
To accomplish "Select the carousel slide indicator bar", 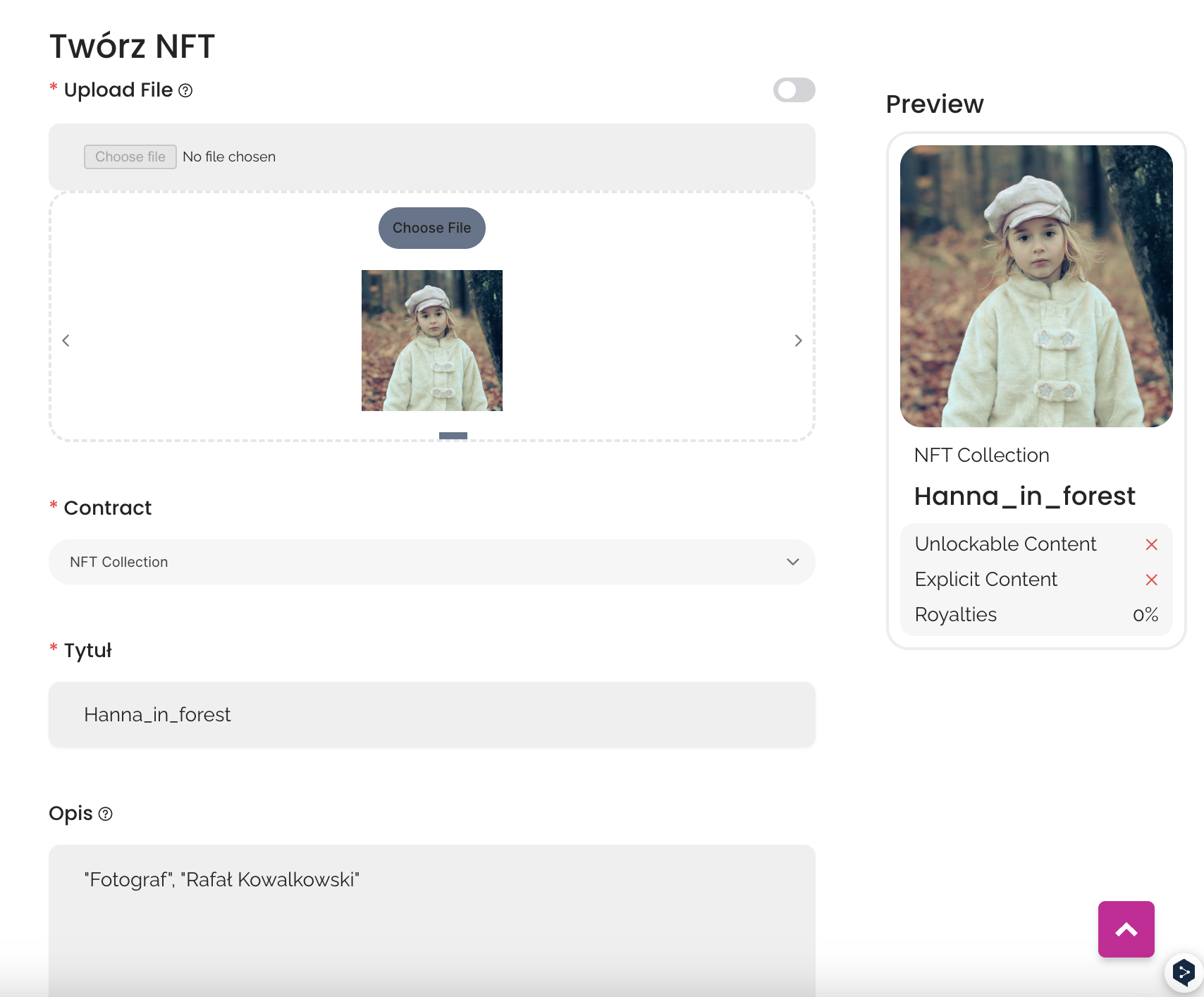I will [x=453, y=436].
